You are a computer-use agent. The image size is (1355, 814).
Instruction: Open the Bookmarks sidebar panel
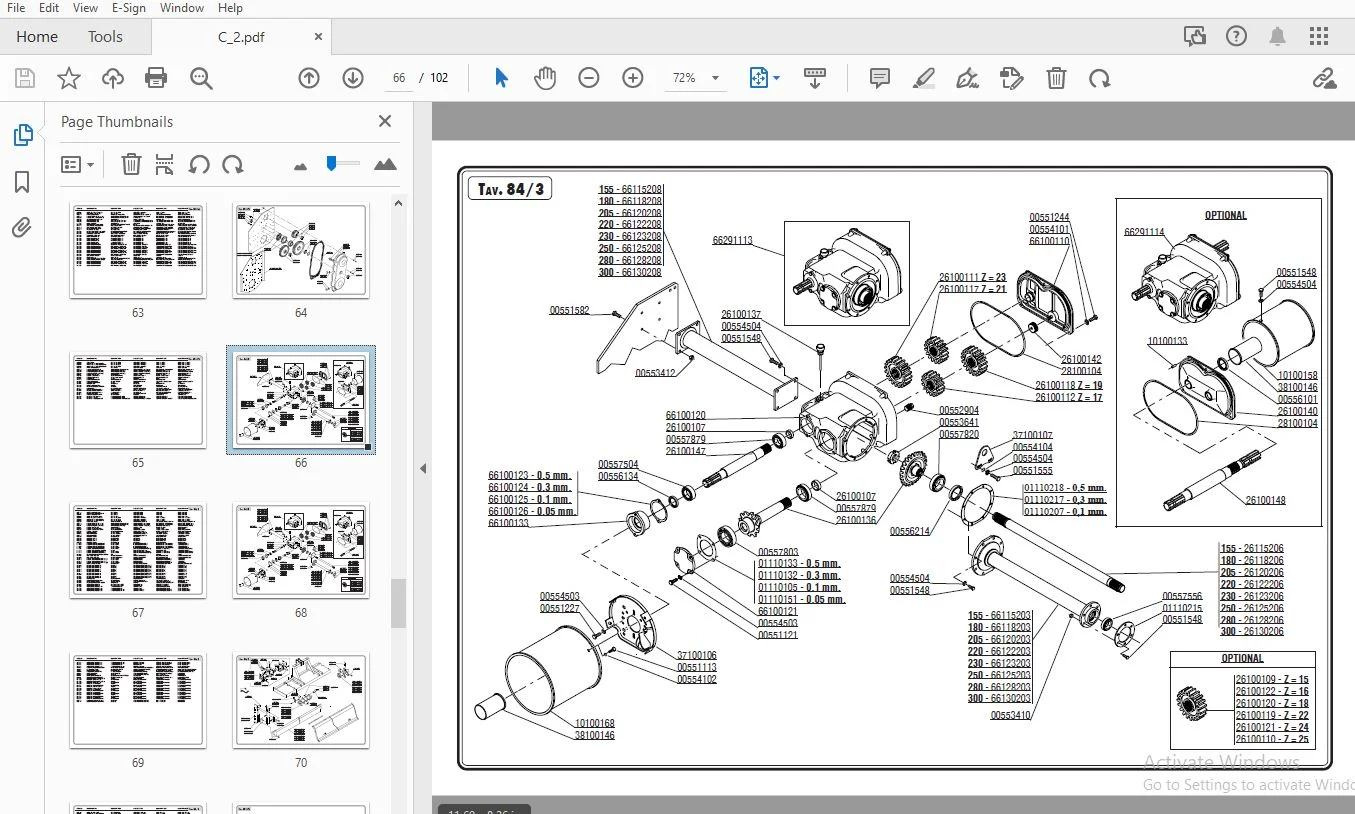point(22,182)
